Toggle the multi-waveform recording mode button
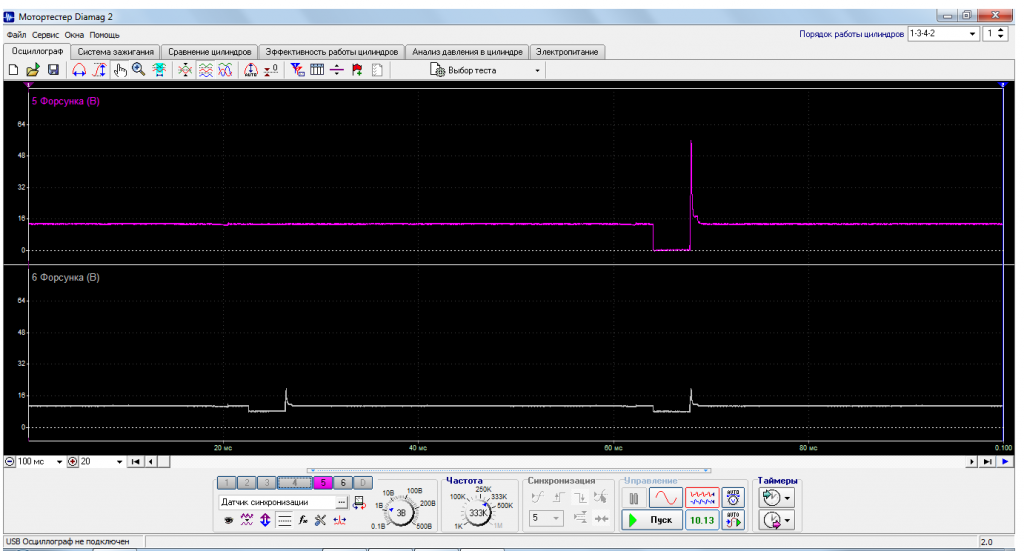 point(702,498)
